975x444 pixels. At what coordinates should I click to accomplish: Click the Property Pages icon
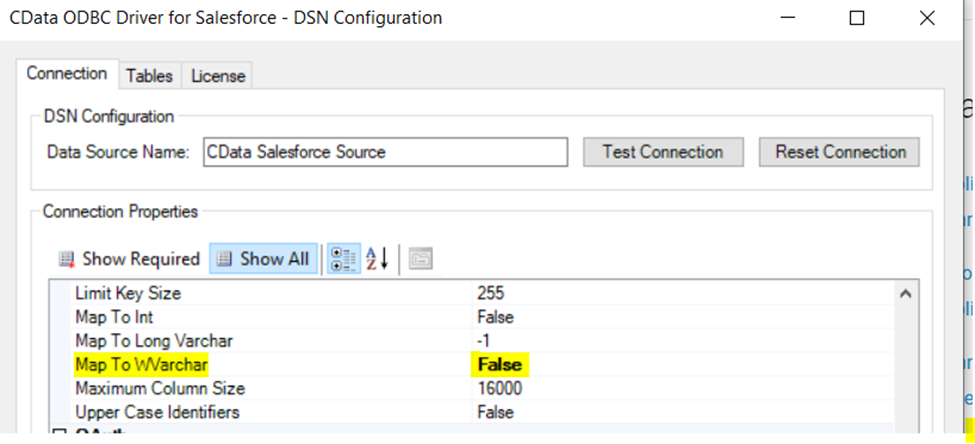click(420, 259)
